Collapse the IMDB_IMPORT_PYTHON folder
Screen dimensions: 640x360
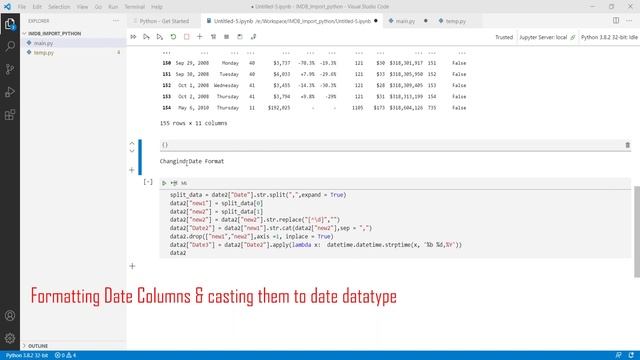point(55,33)
